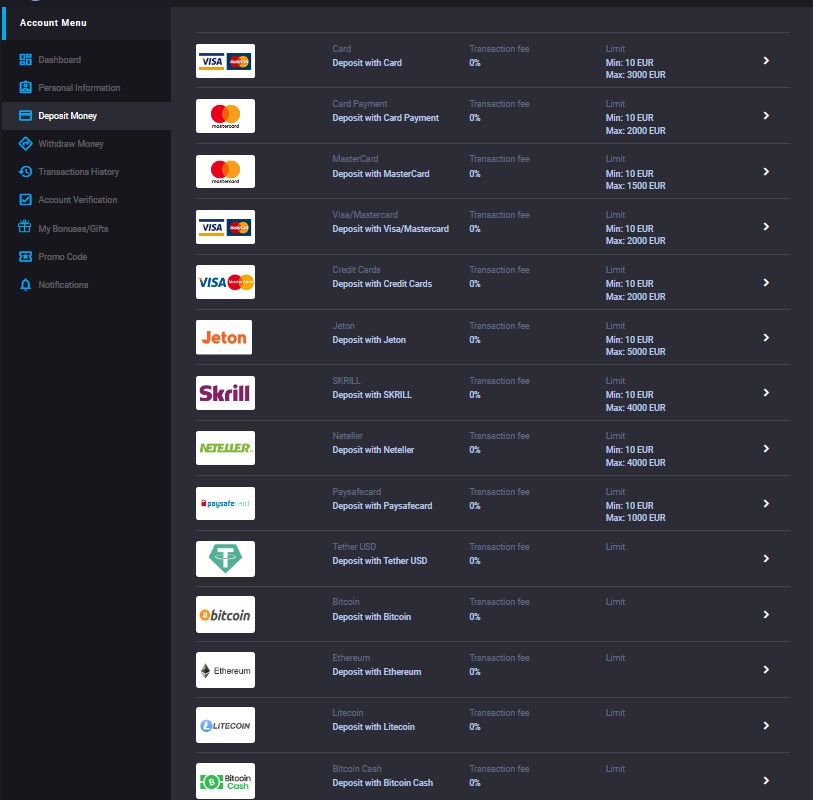The image size is (813, 800).
Task: Choose the Neteller logo
Action: (x=225, y=448)
